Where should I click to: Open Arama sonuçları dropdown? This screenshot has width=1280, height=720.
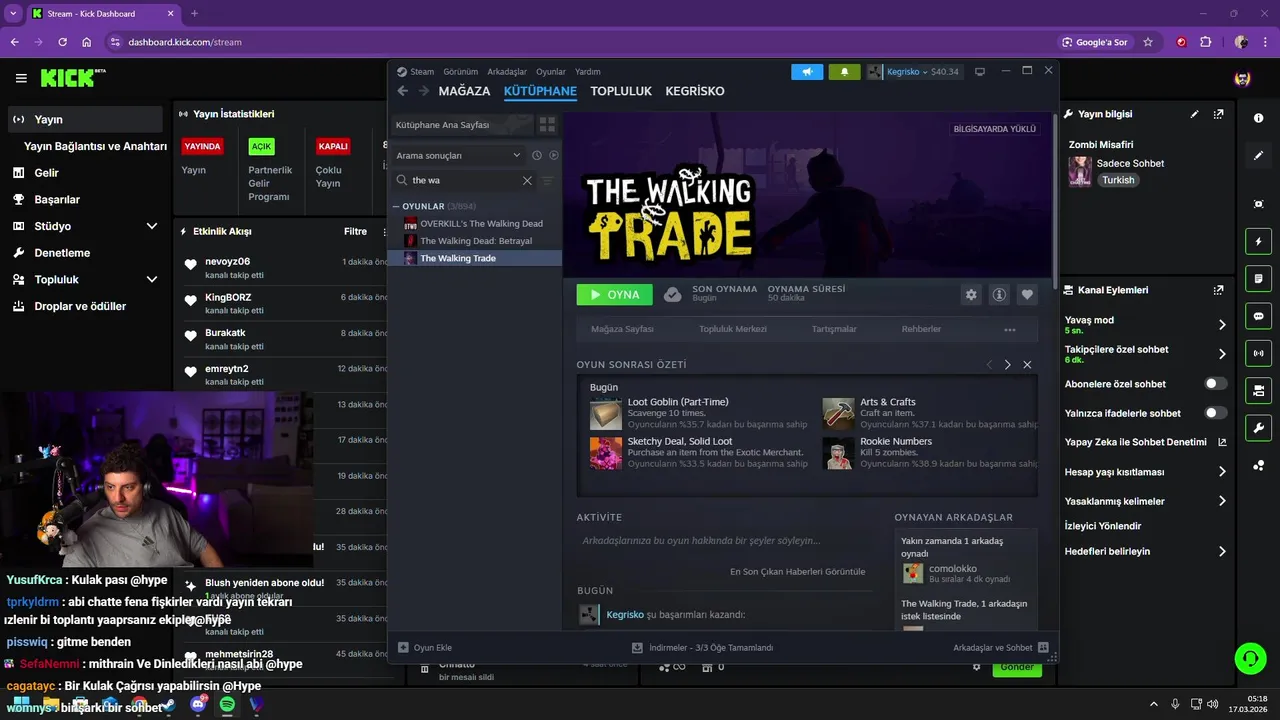pyautogui.click(x=458, y=155)
